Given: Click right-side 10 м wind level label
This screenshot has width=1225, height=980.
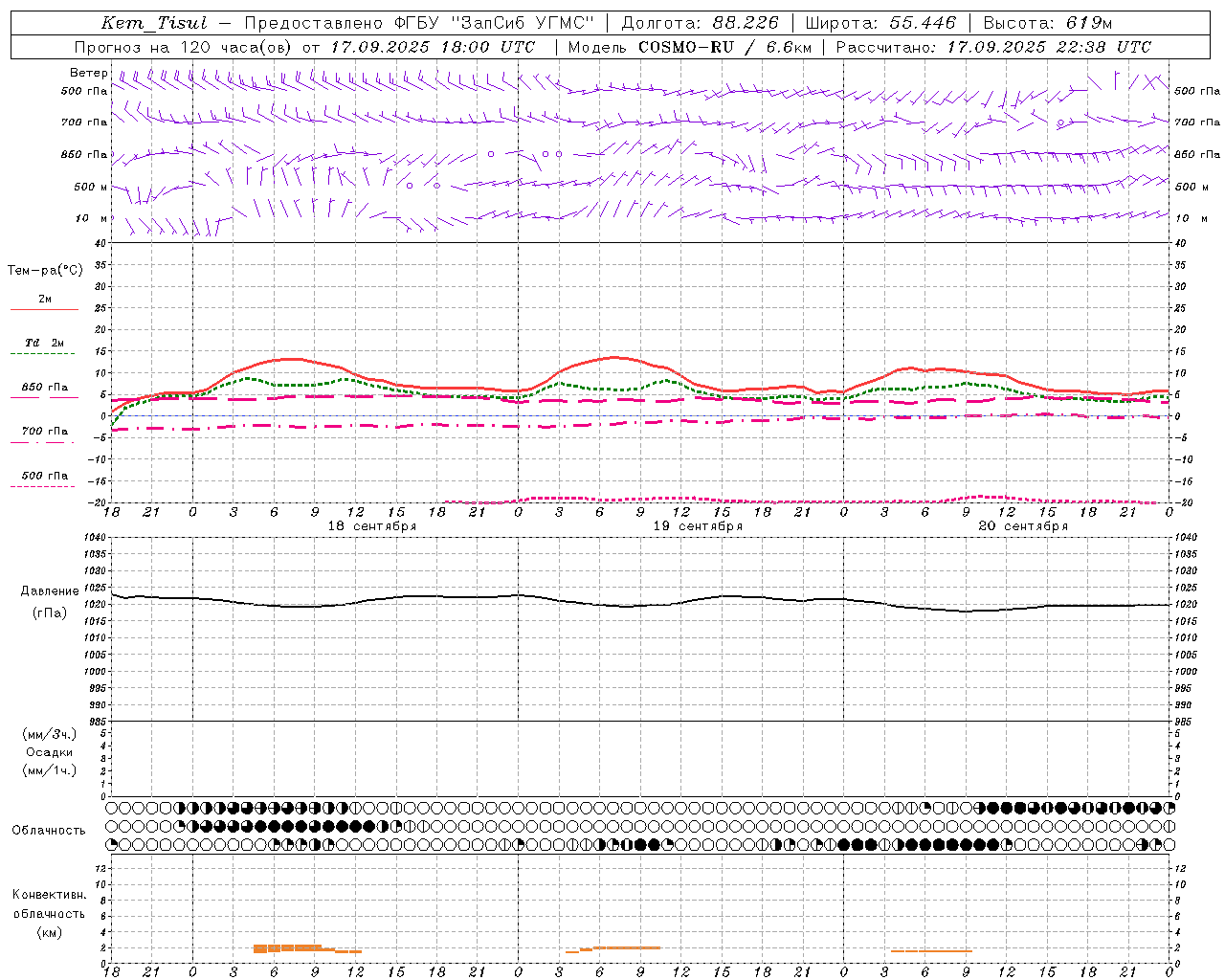Looking at the screenshot, I should point(1191,218).
